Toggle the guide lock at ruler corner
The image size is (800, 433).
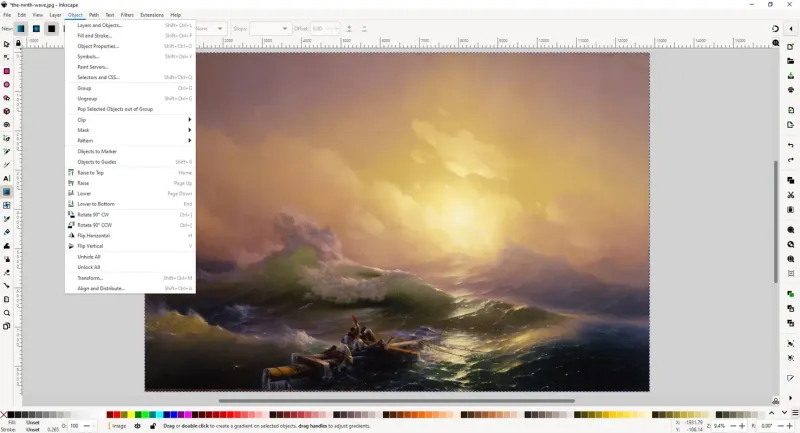(18, 44)
